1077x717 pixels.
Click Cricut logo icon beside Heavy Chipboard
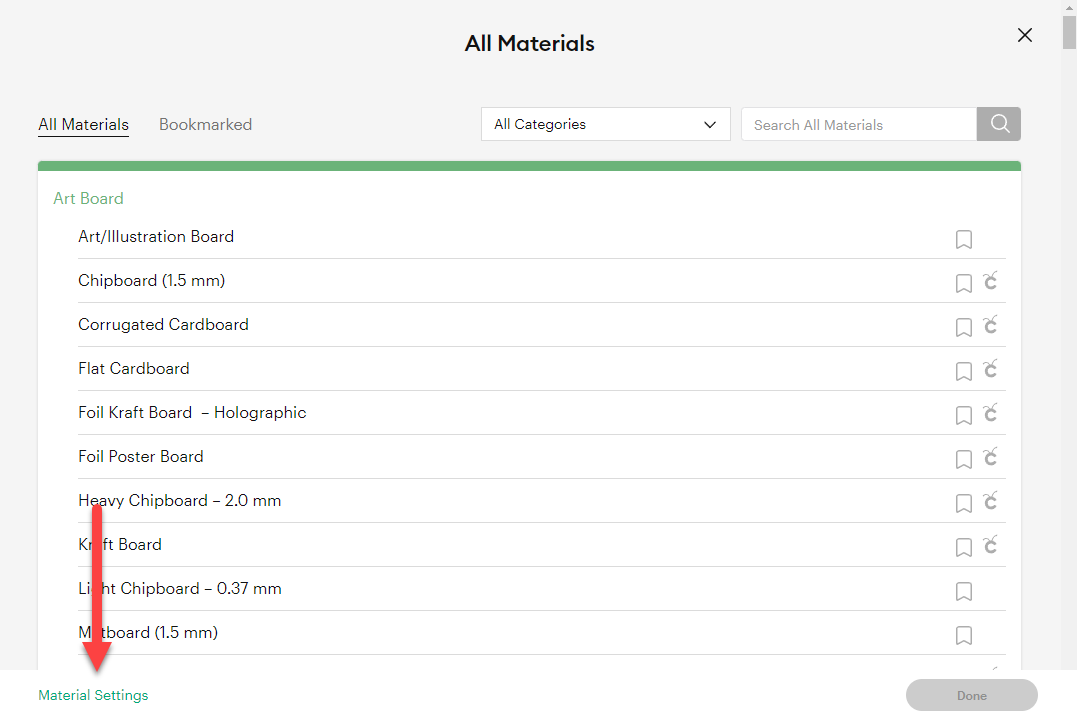[x=990, y=501]
